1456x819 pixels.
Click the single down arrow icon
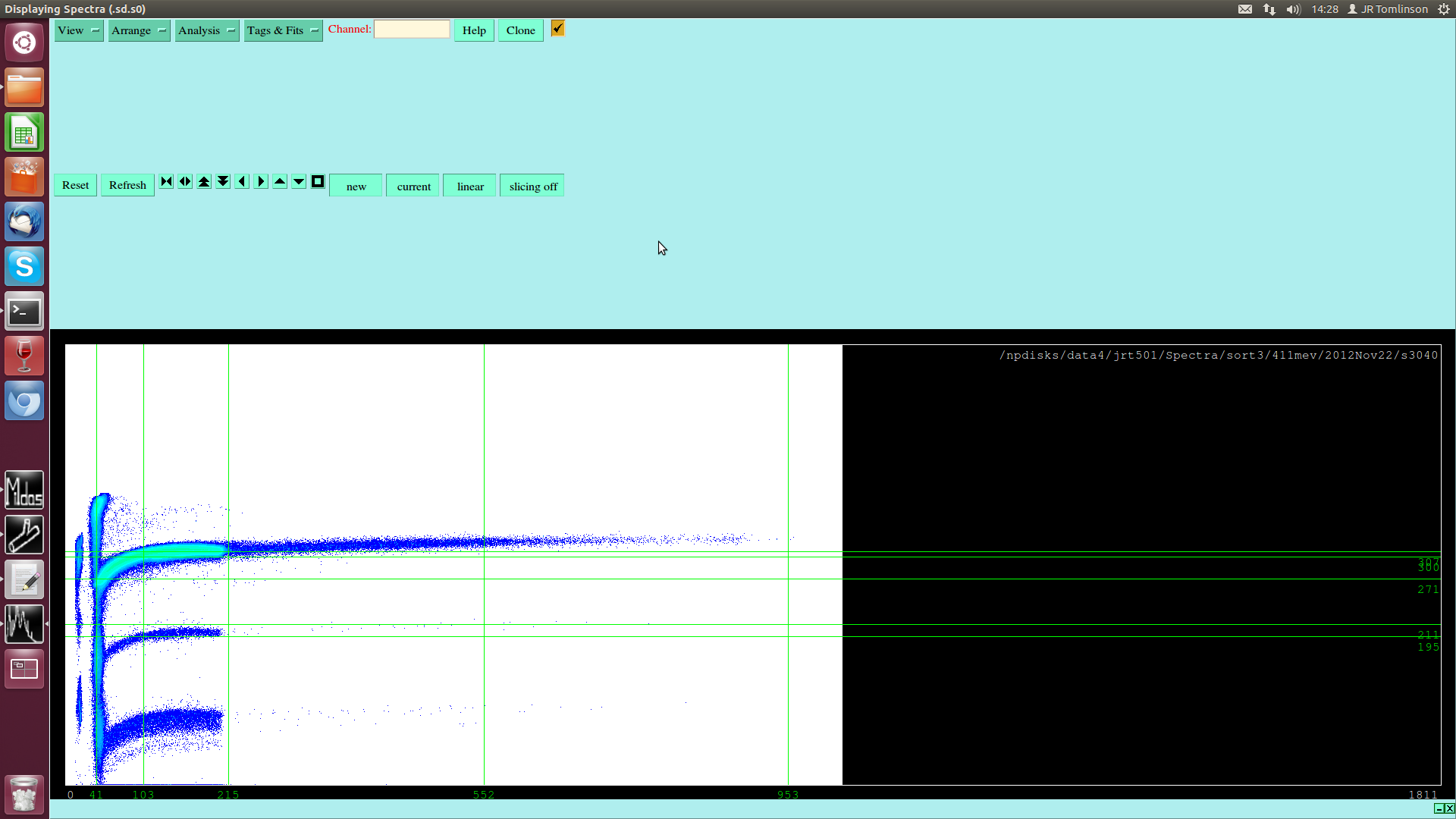coord(299,181)
